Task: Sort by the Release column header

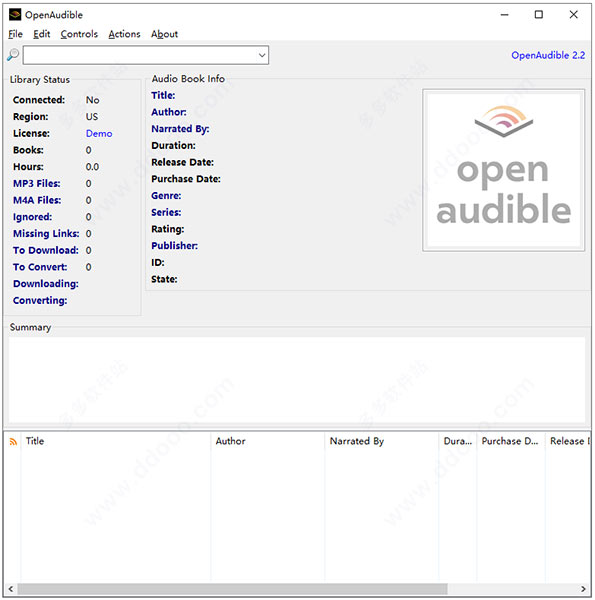Action: [x=568, y=441]
